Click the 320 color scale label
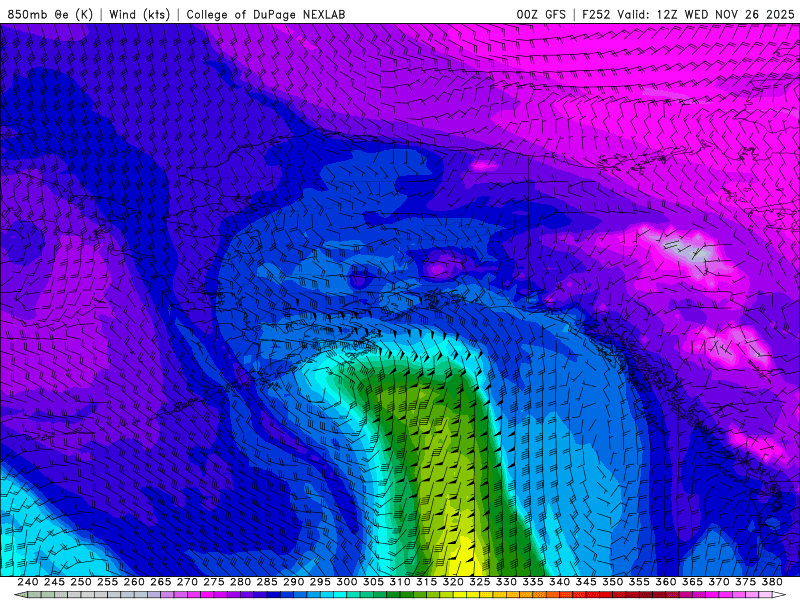Viewport: 800px width, 600px height. (x=453, y=582)
